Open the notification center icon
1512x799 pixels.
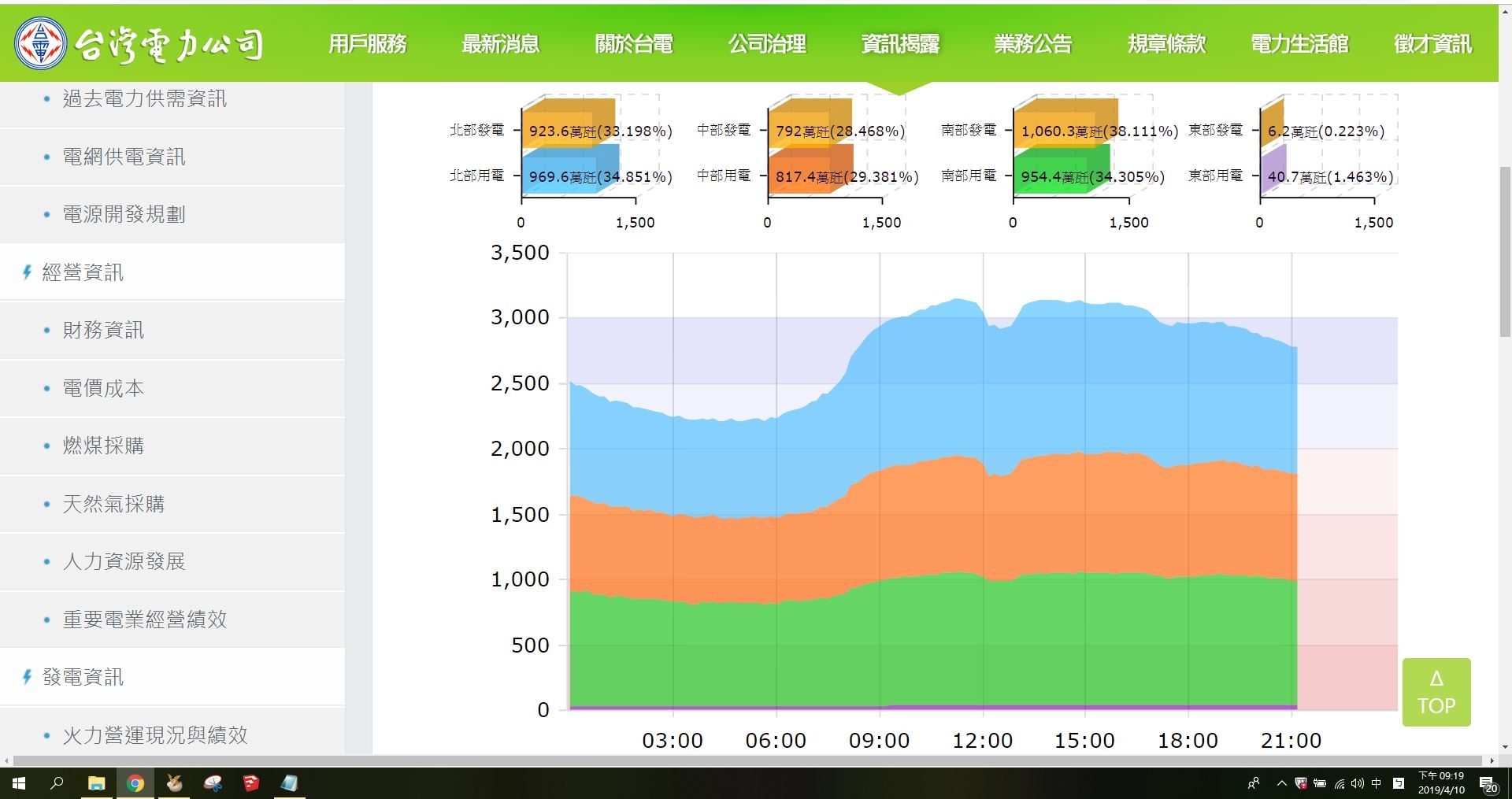(1488, 784)
